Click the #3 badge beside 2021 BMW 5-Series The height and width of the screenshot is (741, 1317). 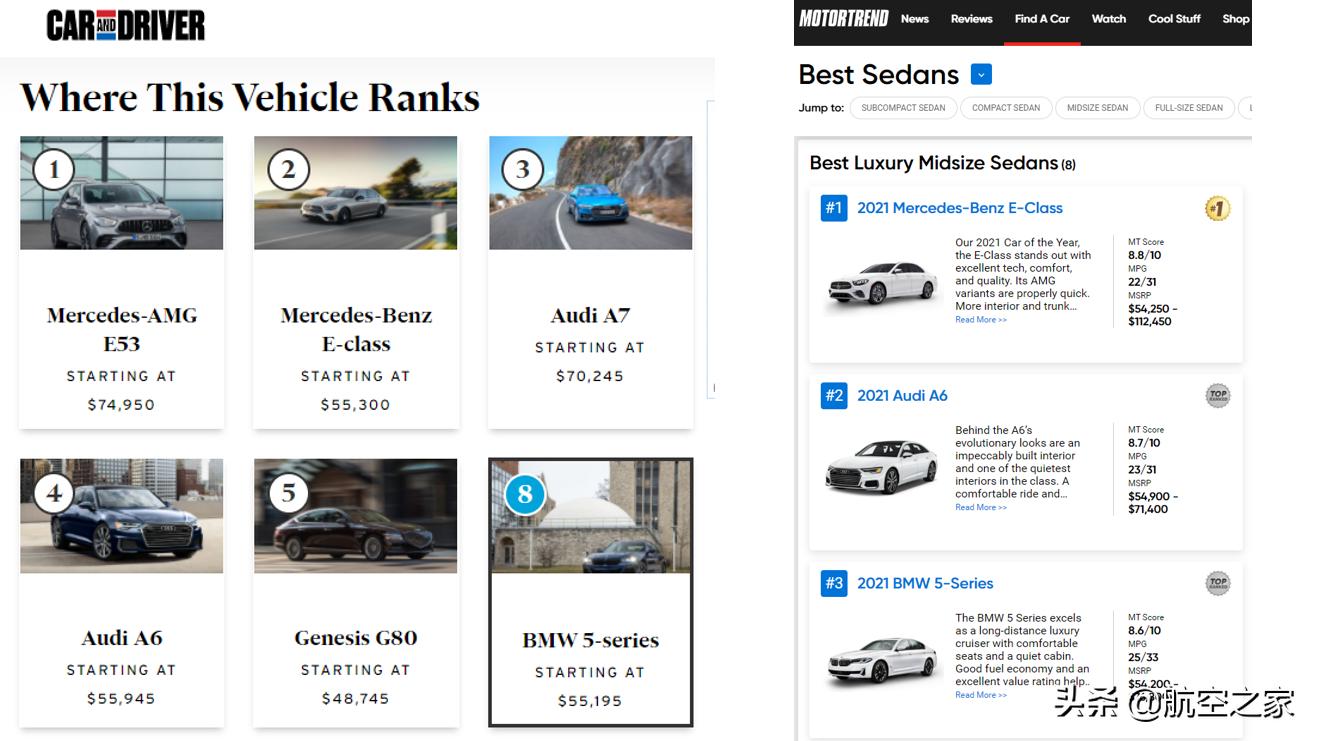pyautogui.click(x=834, y=583)
